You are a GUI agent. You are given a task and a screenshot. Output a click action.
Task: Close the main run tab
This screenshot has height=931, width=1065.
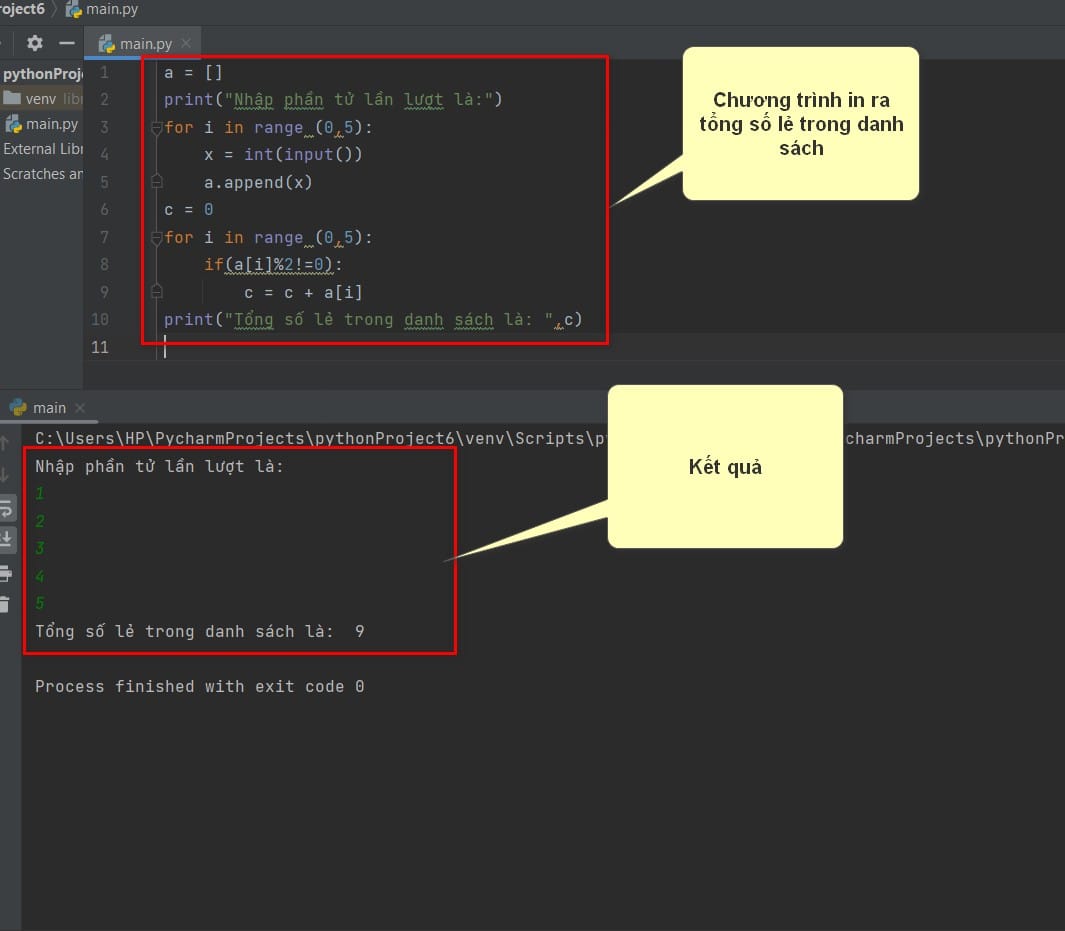tap(80, 408)
